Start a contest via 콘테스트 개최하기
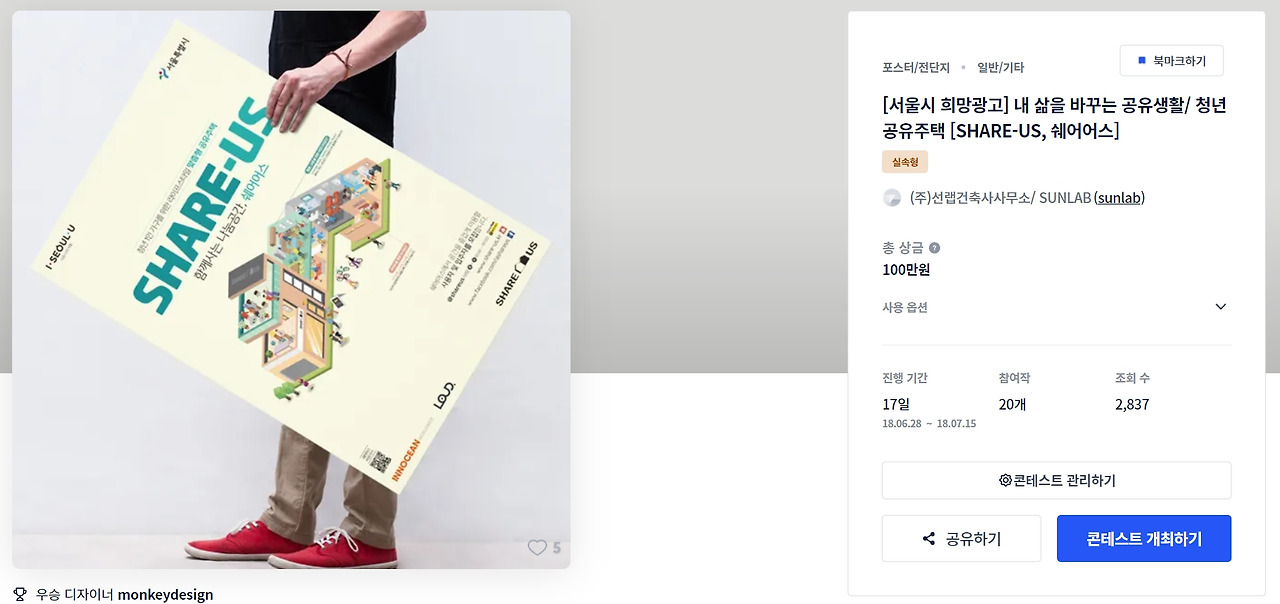This screenshot has width=1280, height=604. (1144, 539)
